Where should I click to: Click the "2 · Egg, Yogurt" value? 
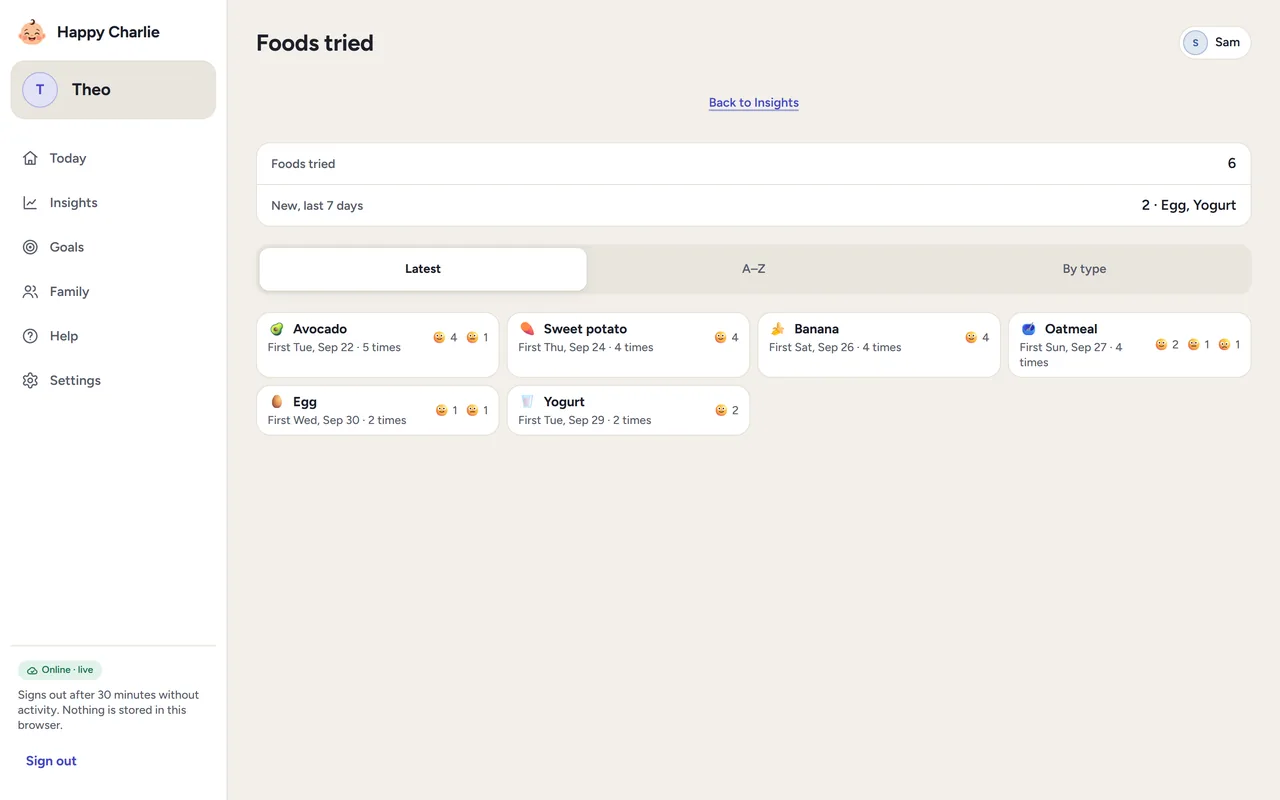(1189, 205)
